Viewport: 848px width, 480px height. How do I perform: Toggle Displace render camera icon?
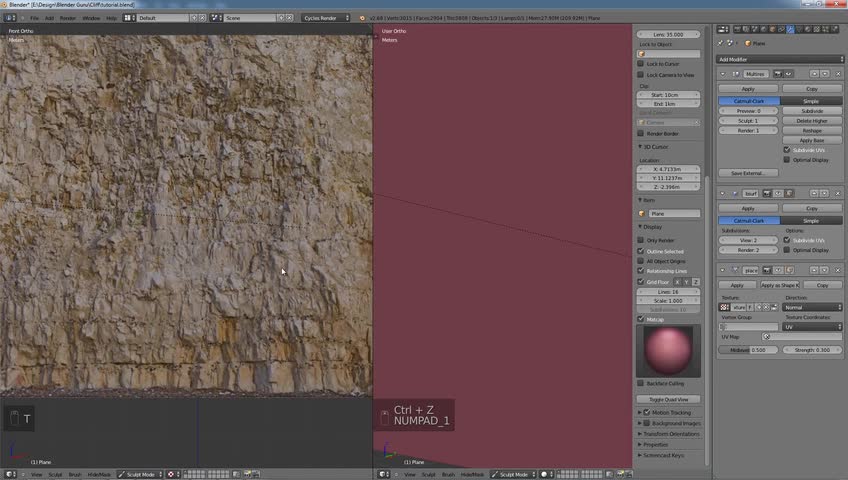(767, 270)
